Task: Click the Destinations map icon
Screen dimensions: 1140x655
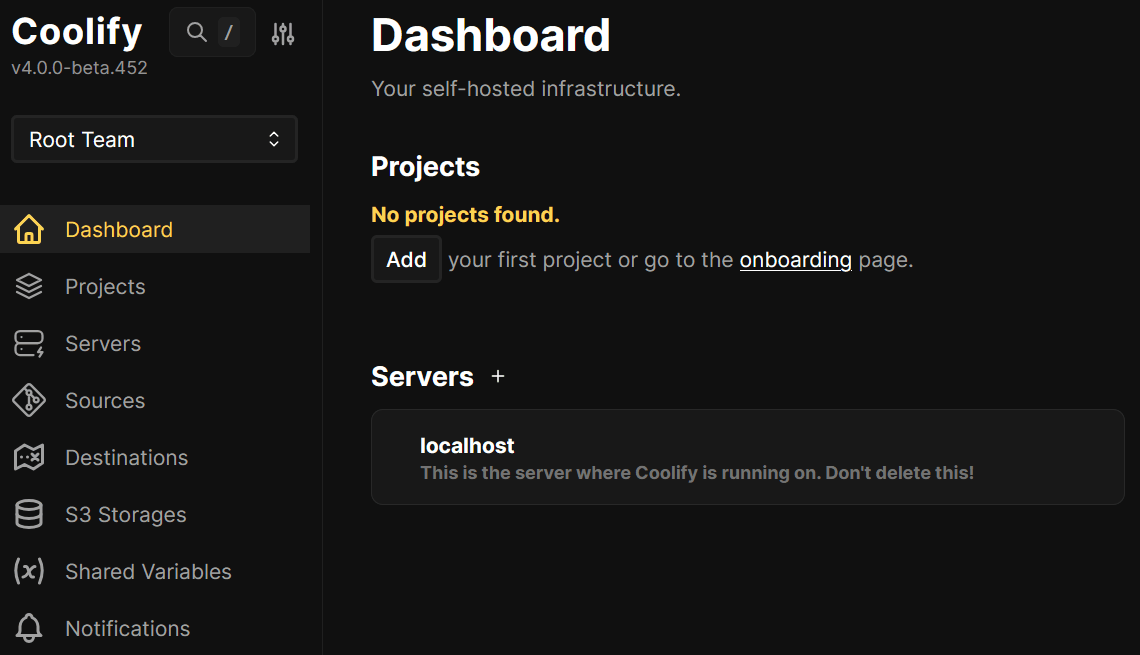Action: [29, 458]
